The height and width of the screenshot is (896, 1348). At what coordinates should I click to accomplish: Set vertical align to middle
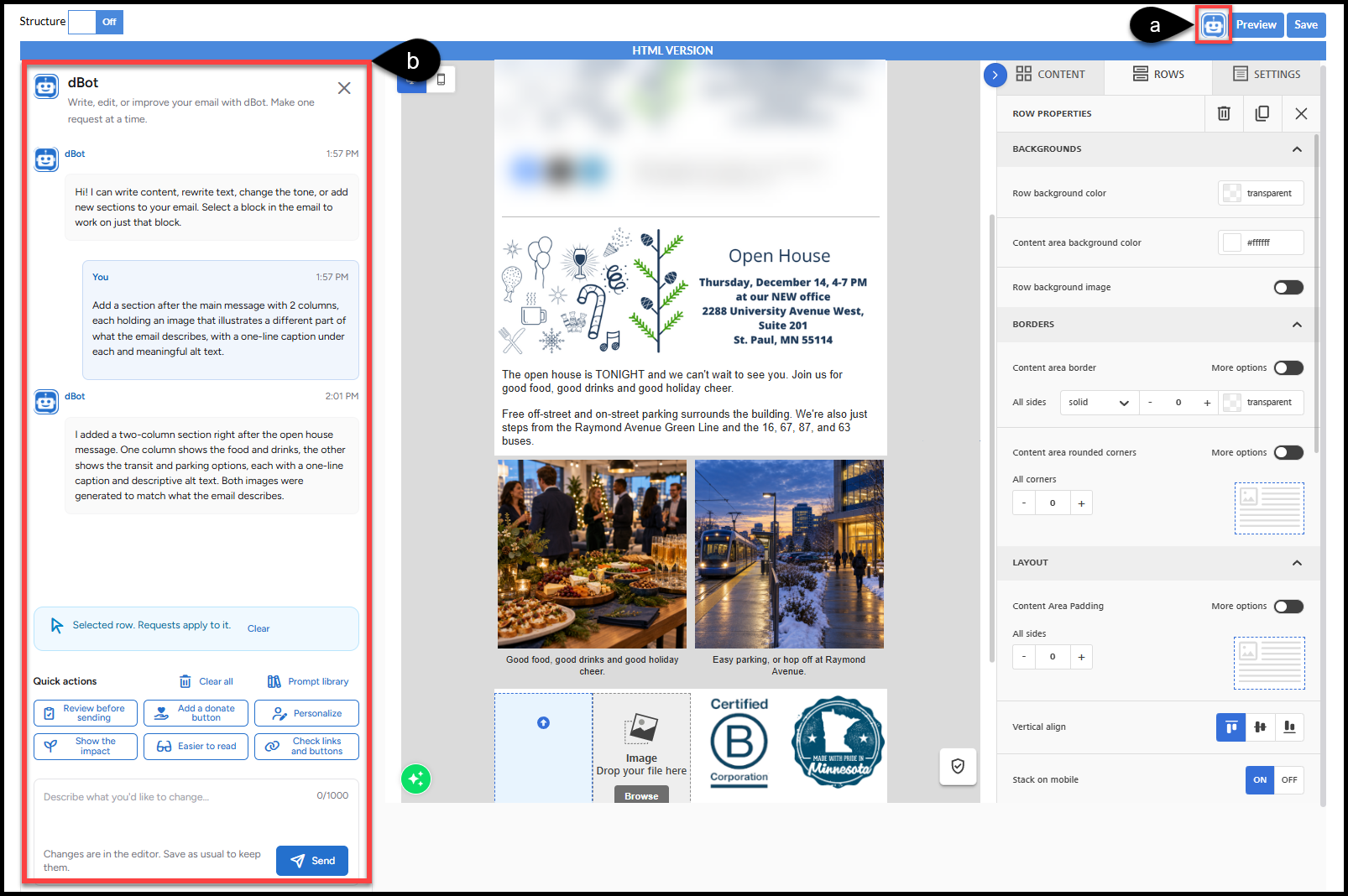[1260, 727]
